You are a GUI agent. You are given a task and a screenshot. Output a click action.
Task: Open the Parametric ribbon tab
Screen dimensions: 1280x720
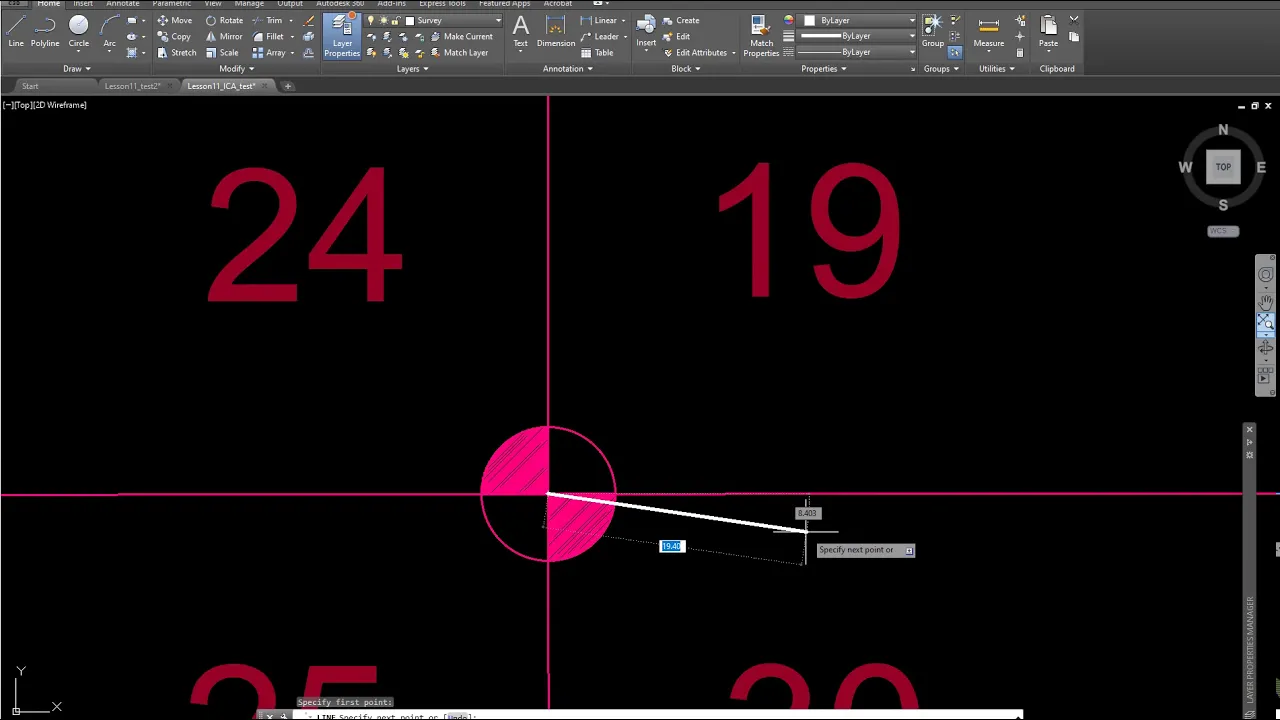click(x=171, y=4)
